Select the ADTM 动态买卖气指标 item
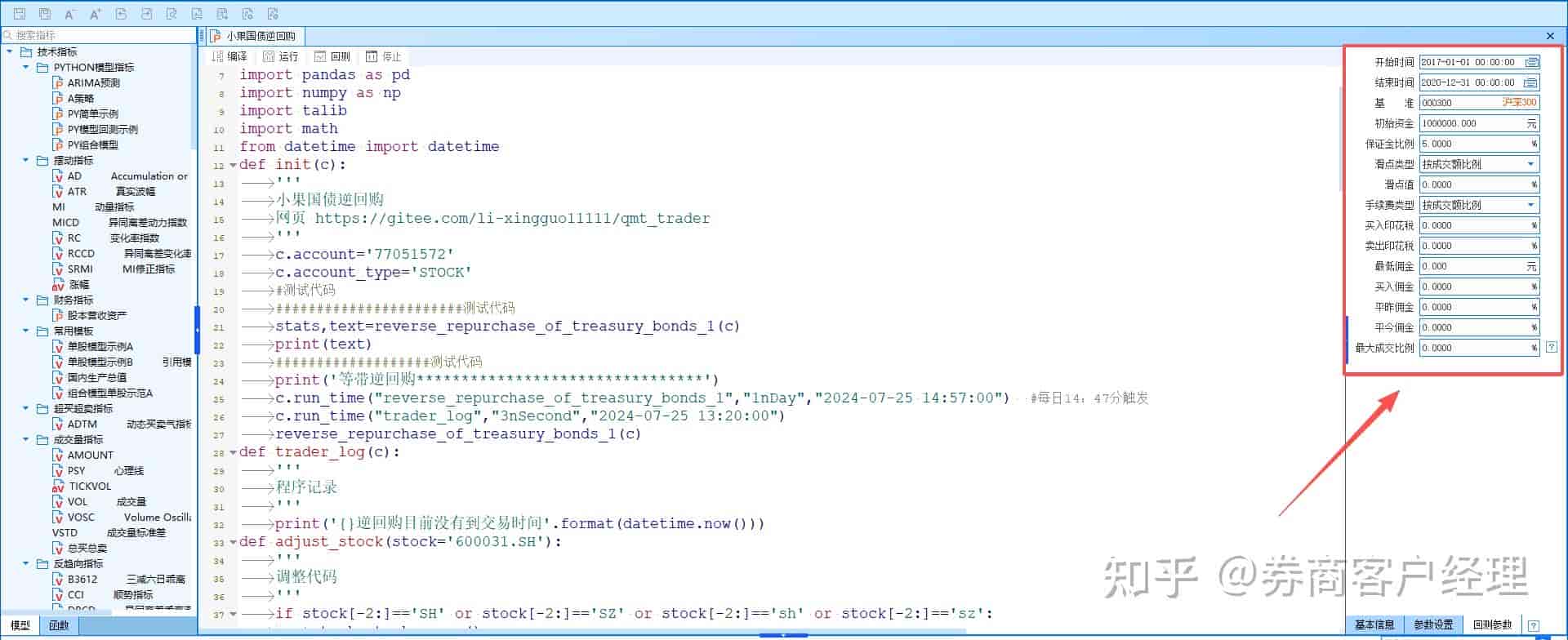 [122, 424]
